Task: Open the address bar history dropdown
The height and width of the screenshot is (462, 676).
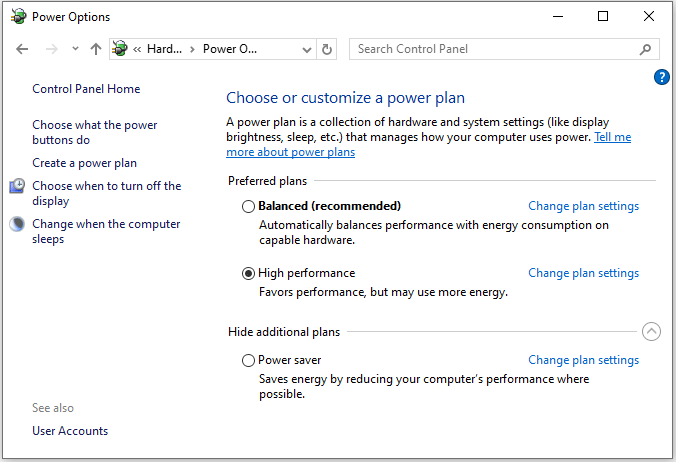Action: pos(307,49)
